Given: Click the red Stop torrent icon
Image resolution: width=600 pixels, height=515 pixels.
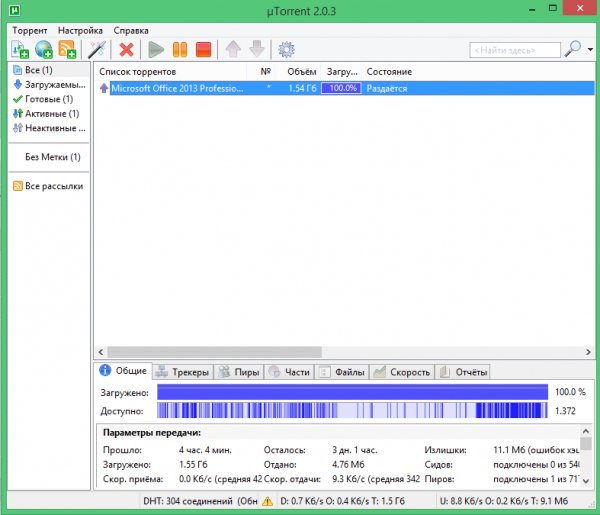Looking at the screenshot, I should pos(203,50).
